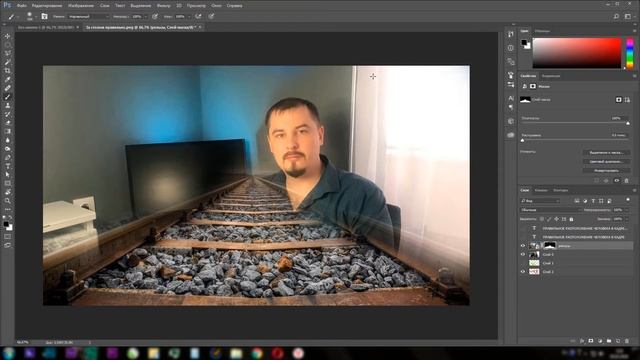Select the Horizontal Type tool
Image resolution: width=640 pixels, height=360 pixels.
[x=7, y=166]
